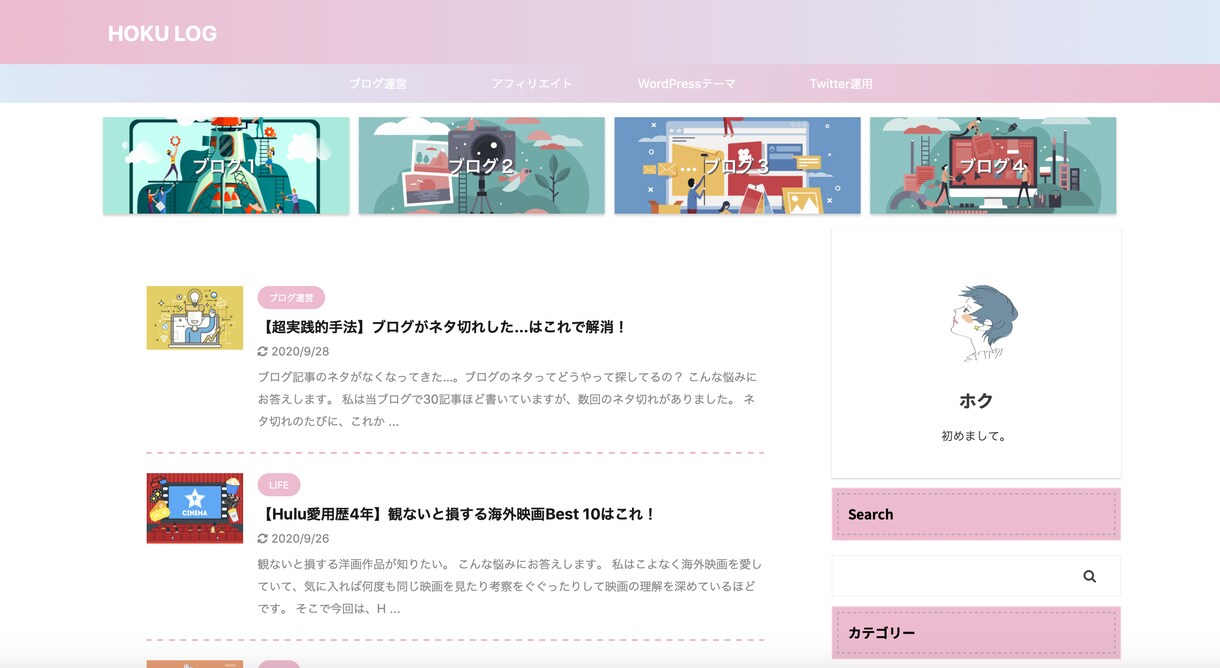Select the ブログ3 banner card
Image resolution: width=1220 pixels, height=668 pixels.
point(737,165)
